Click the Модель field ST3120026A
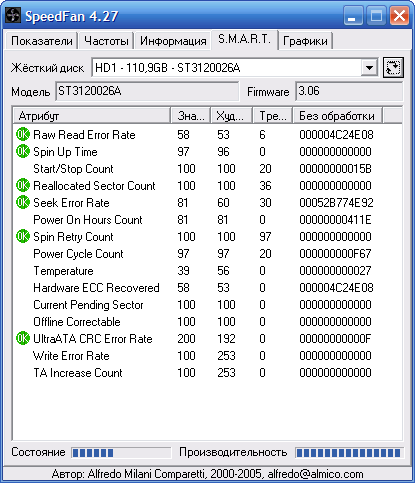Image resolution: width=415 pixels, height=483 pixels. 147,91
